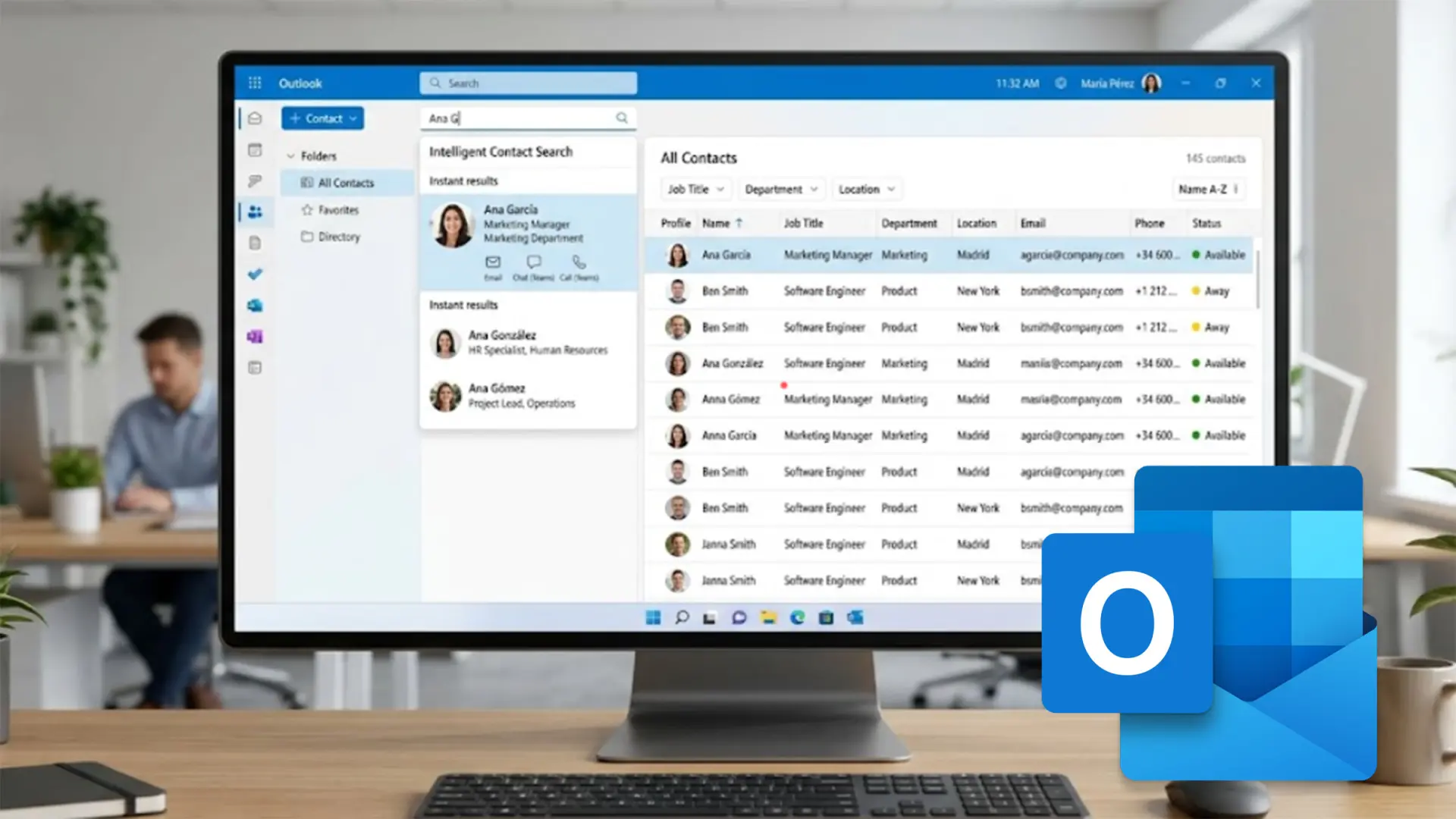Open File Explorer from the taskbar
Viewport: 1456px width, 819px height.
pyautogui.click(x=769, y=617)
